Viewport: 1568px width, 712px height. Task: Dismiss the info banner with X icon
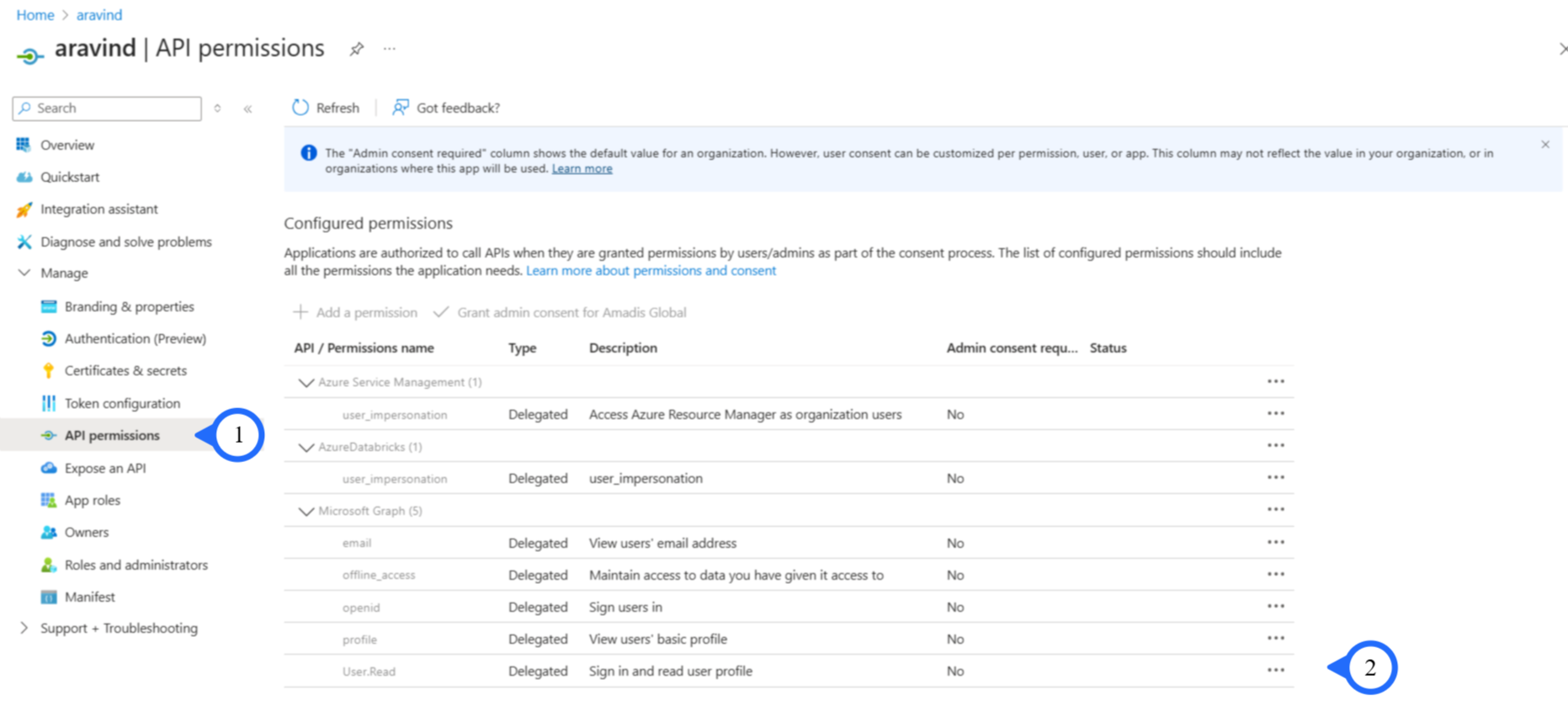coord(1545,145)
